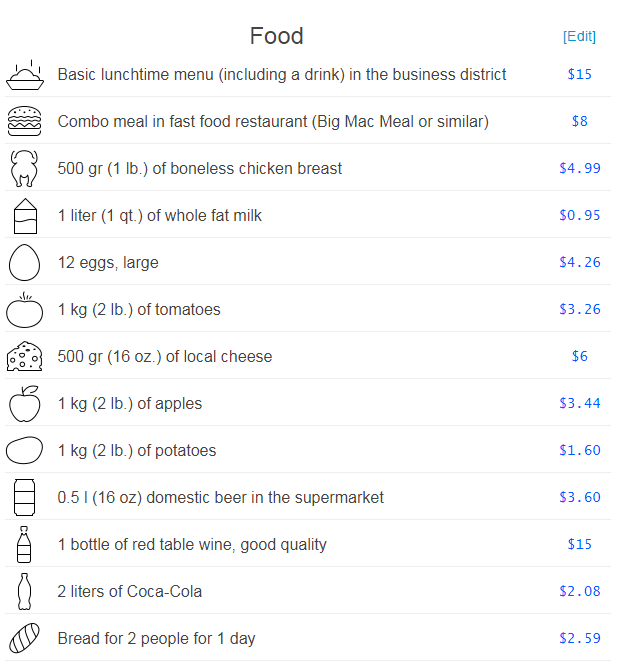Click the $4.99 chicken breast price
This screenshot has height=662, width=620.
tap(579, 168)
